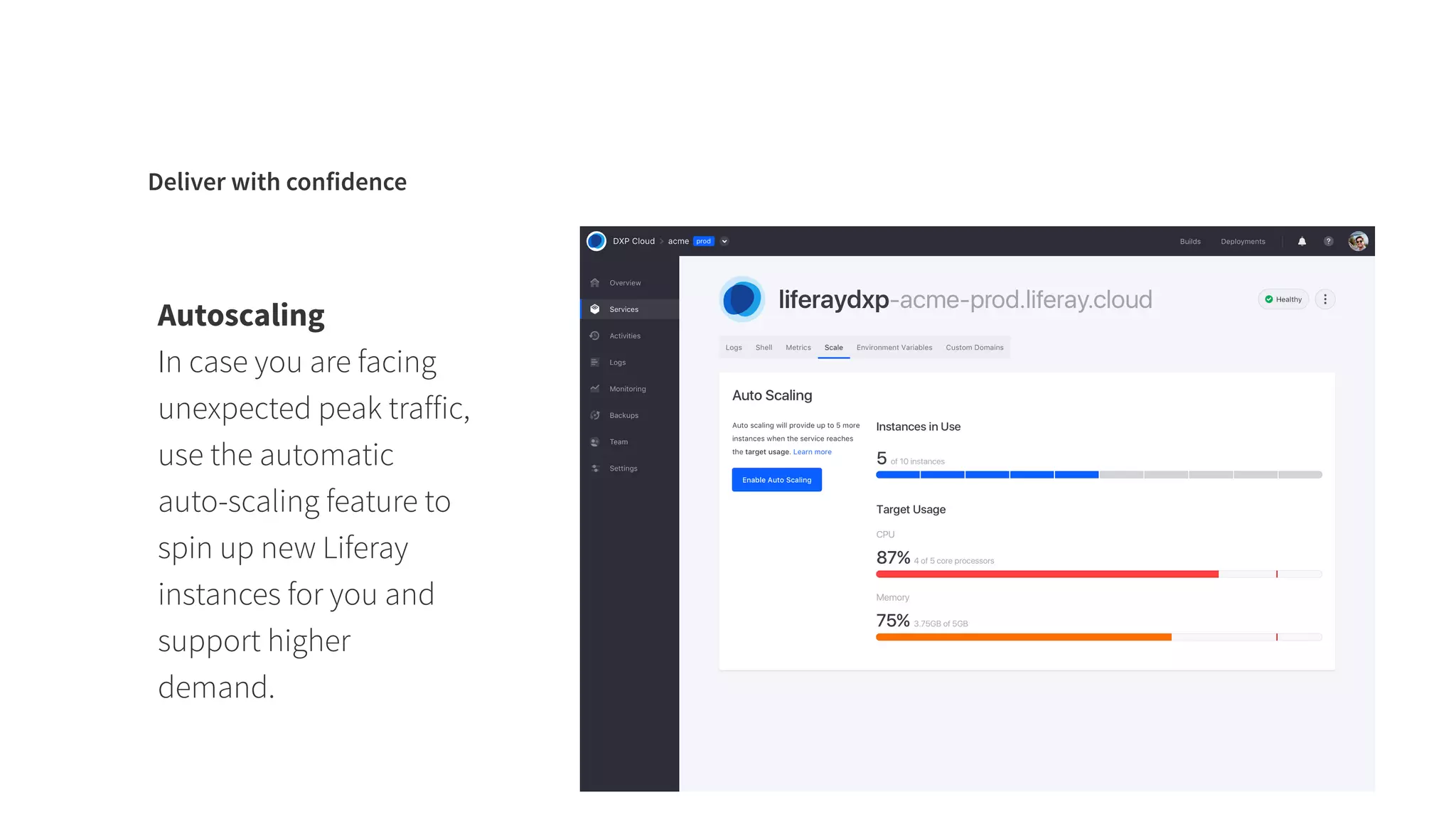
Task: Click the Memory target usage bar
Action: point(1099,637)
